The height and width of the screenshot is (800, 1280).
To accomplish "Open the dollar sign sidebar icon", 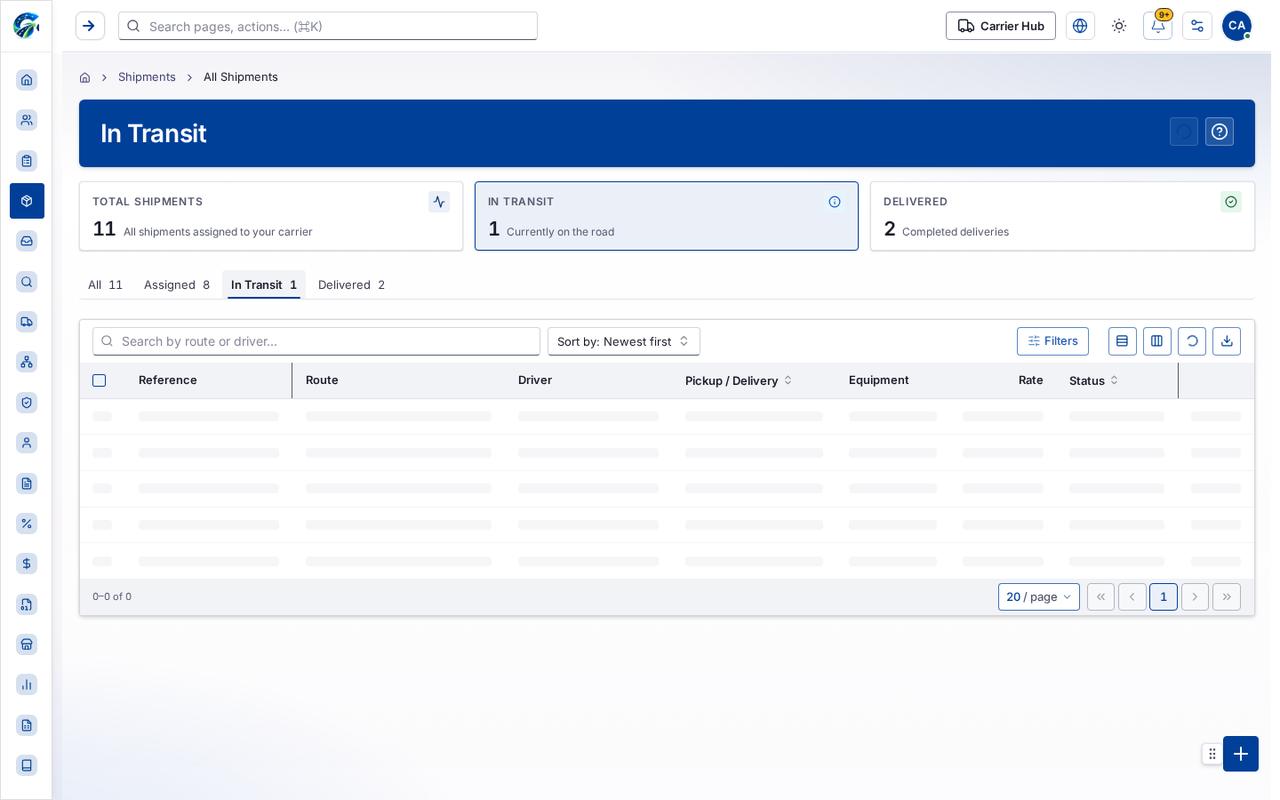I will point(27,564).
